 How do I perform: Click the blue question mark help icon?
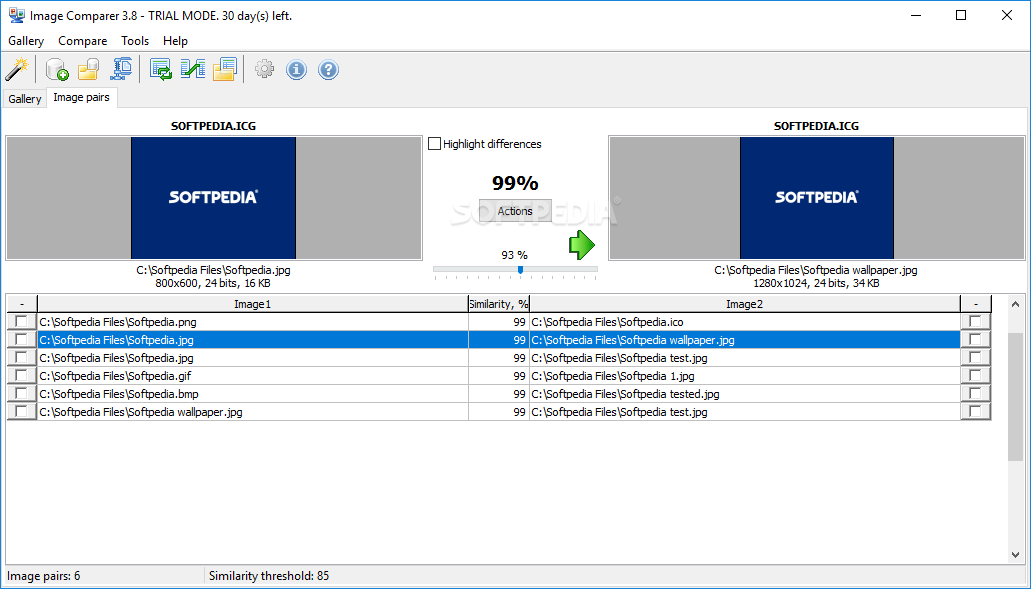click(328, 69)
